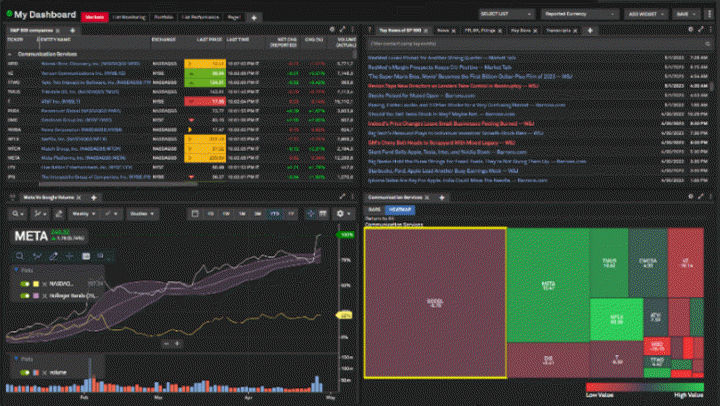Select the Heatmap view button
The height and width of the screenshot is (406, 720).
click(x=399, y=209)
